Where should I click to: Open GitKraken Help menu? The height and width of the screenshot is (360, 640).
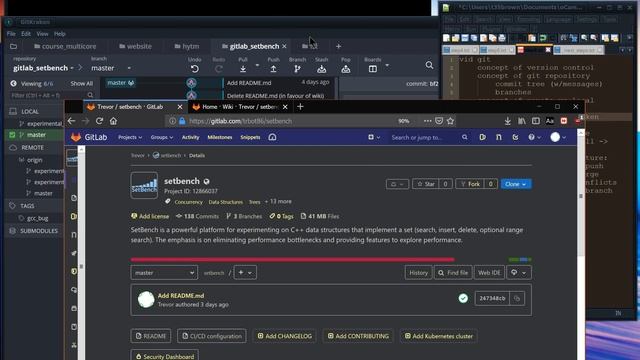[x=60, y=33]
